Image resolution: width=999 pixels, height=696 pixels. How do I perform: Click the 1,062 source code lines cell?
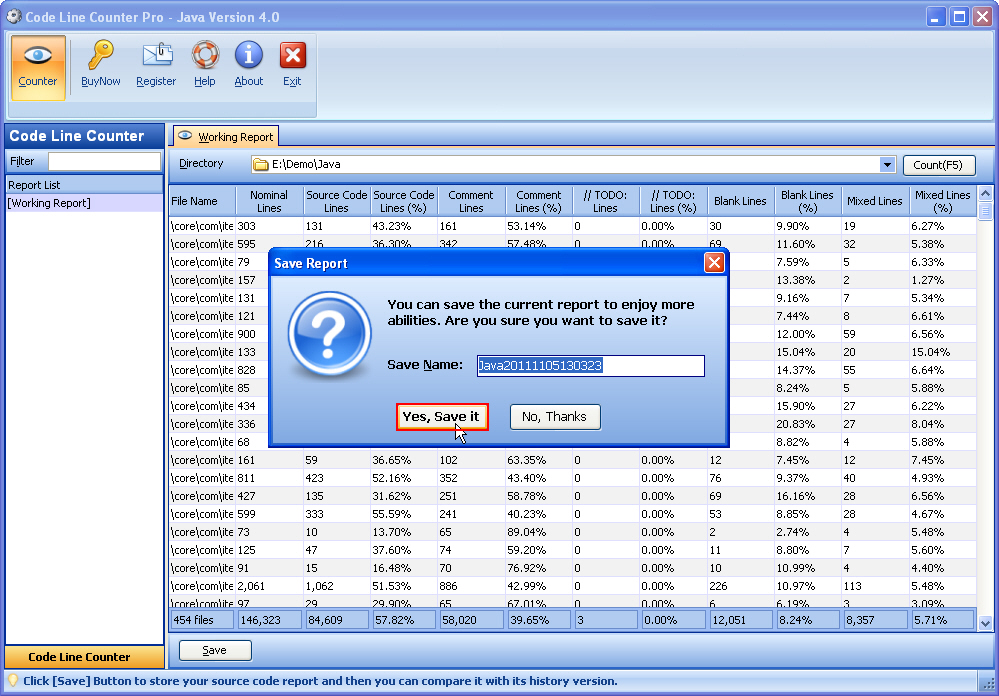click(336, 586)
